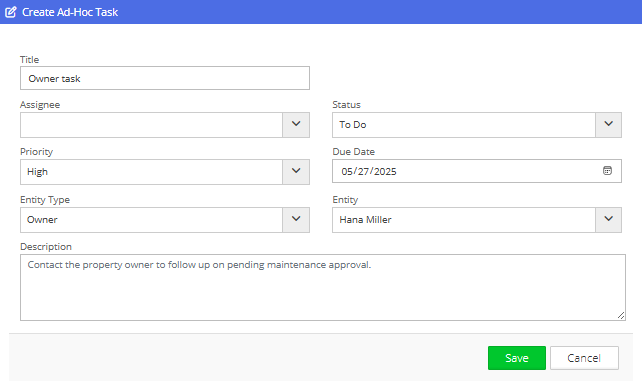The height and width of the screenshot is (390, 642).
Task: Click the Create Ad-Hoc Task header title
Action: click(x=70, y=12)
